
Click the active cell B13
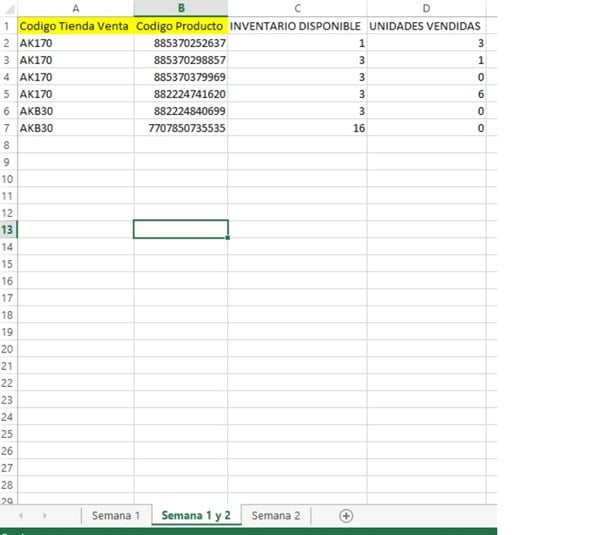click(x=181, y=229)
